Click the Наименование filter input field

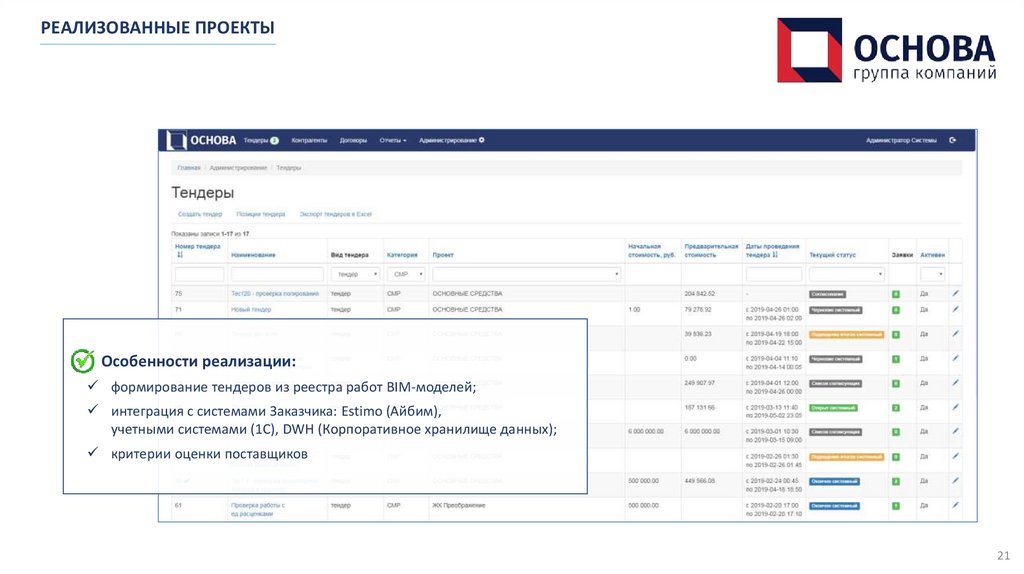point(277,274)
